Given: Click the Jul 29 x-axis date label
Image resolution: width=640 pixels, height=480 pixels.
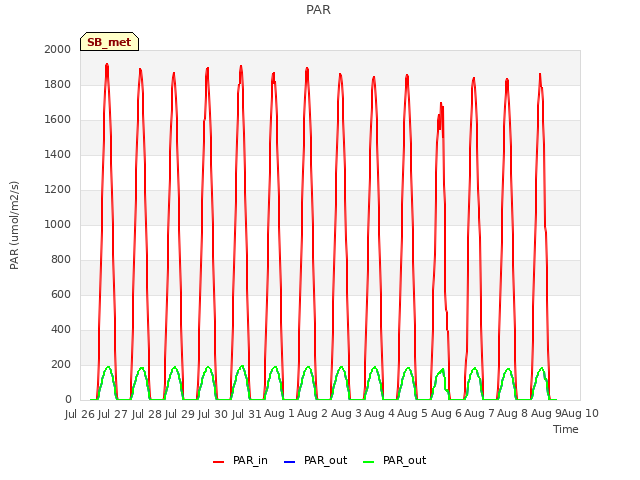Looking at the screenshot, I should click(x=180, y=414).
